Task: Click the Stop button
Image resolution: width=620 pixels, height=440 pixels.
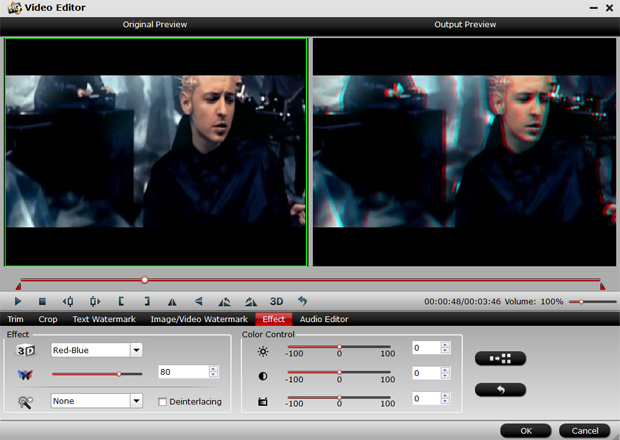Action: [42, 302]
